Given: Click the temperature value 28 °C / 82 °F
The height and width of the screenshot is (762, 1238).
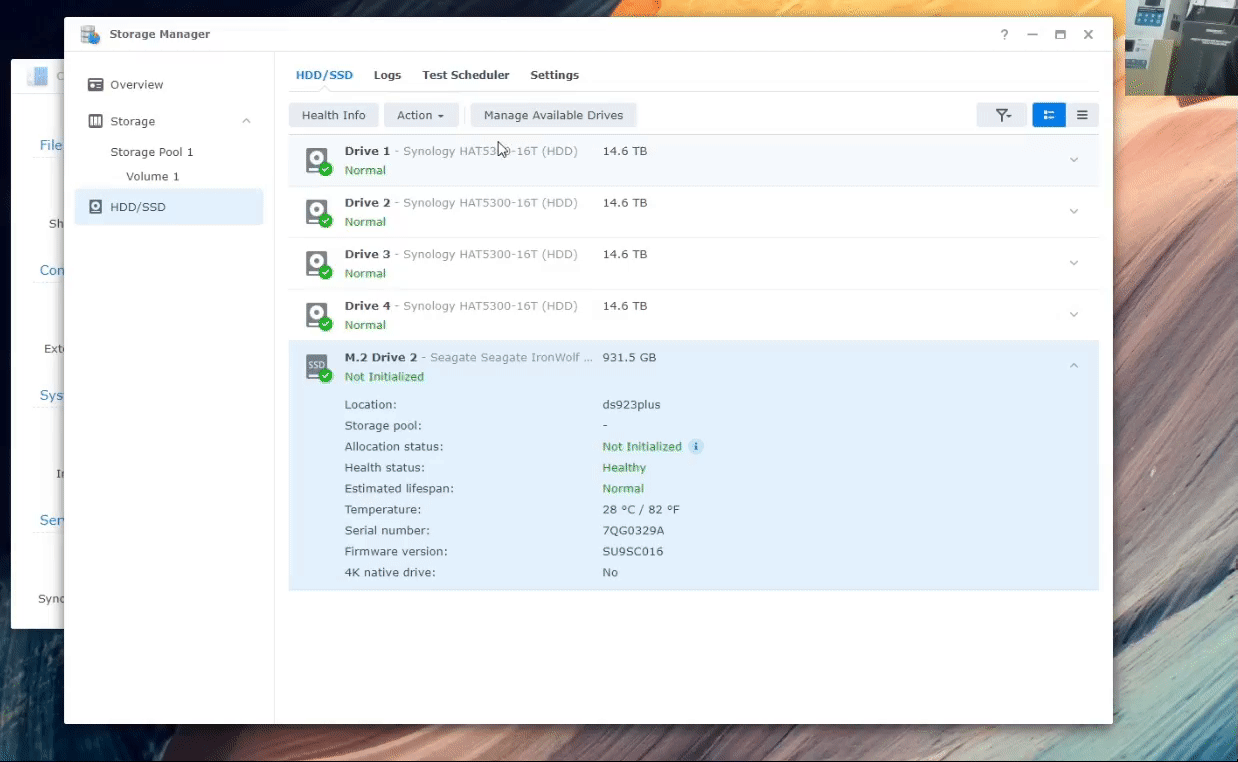Looking at the screenshot, I should click(641, 510).
